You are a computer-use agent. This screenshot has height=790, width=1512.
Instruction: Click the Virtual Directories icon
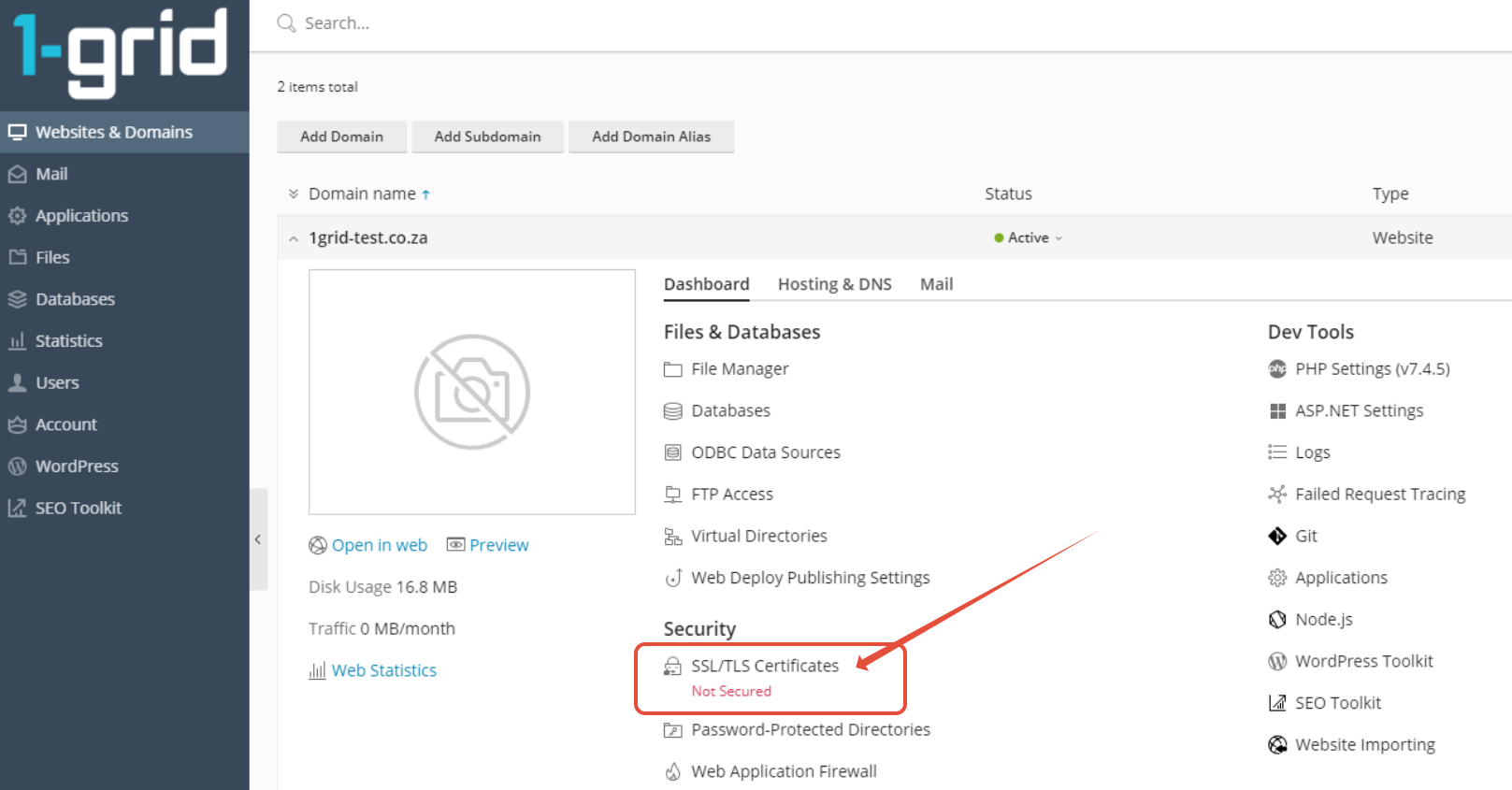tap(673, 537)
